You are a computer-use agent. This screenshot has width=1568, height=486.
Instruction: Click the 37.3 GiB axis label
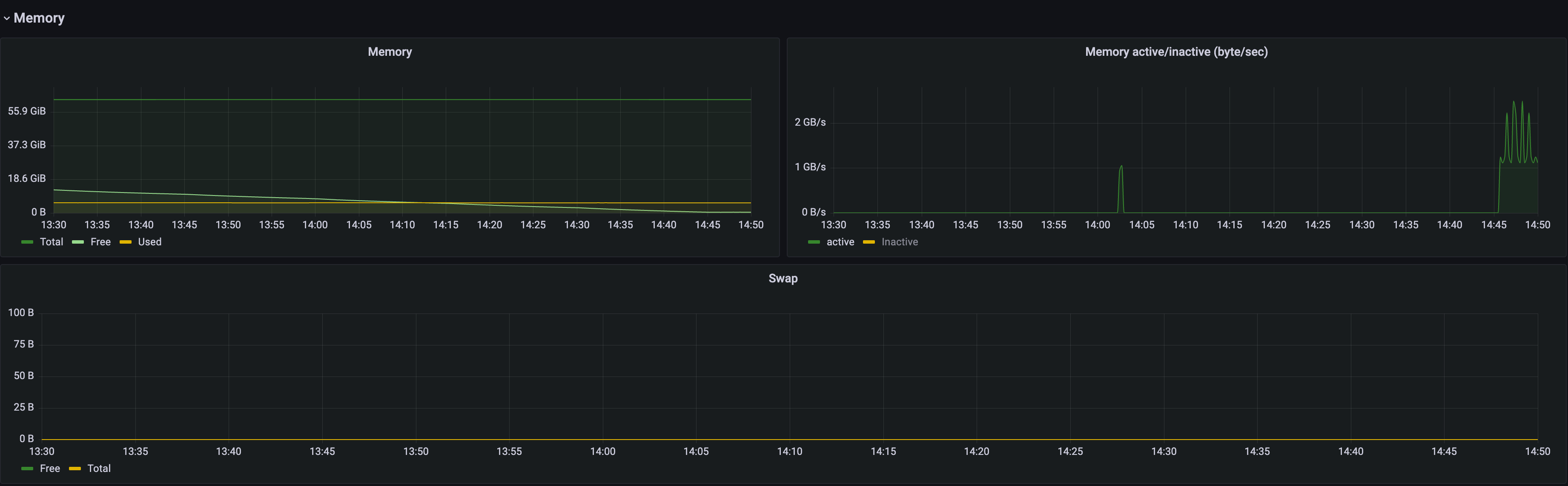pos(27,144)
